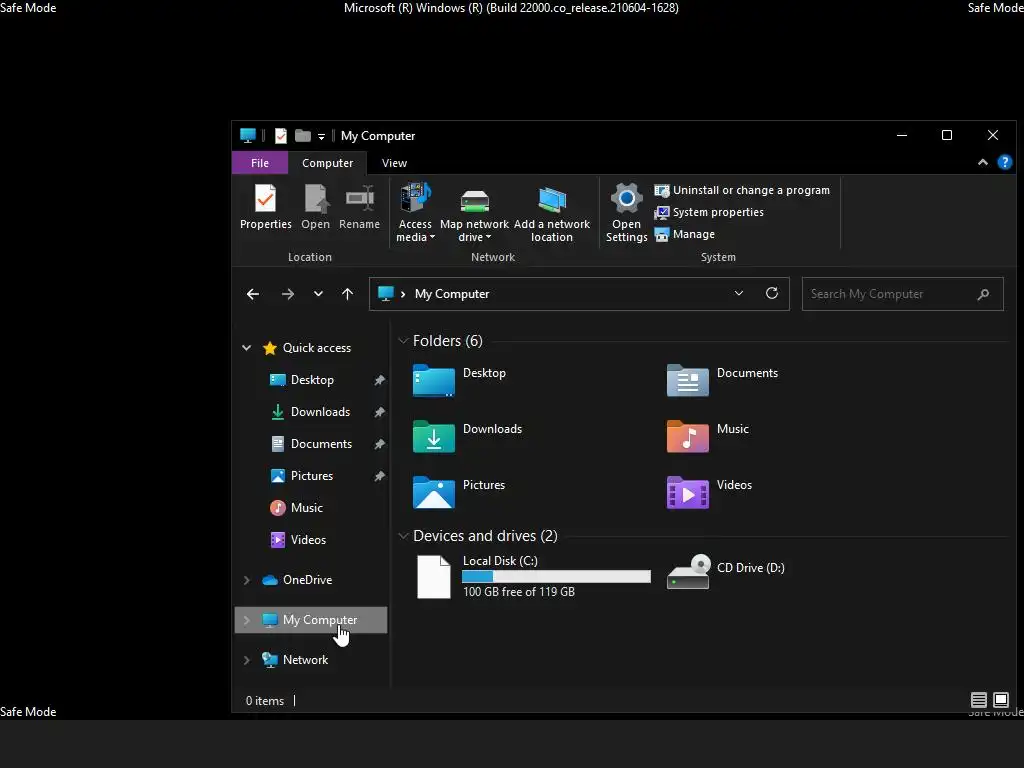Select the Downloads folder icon
The image size is (1024, 768).
(x=434, y=436)
